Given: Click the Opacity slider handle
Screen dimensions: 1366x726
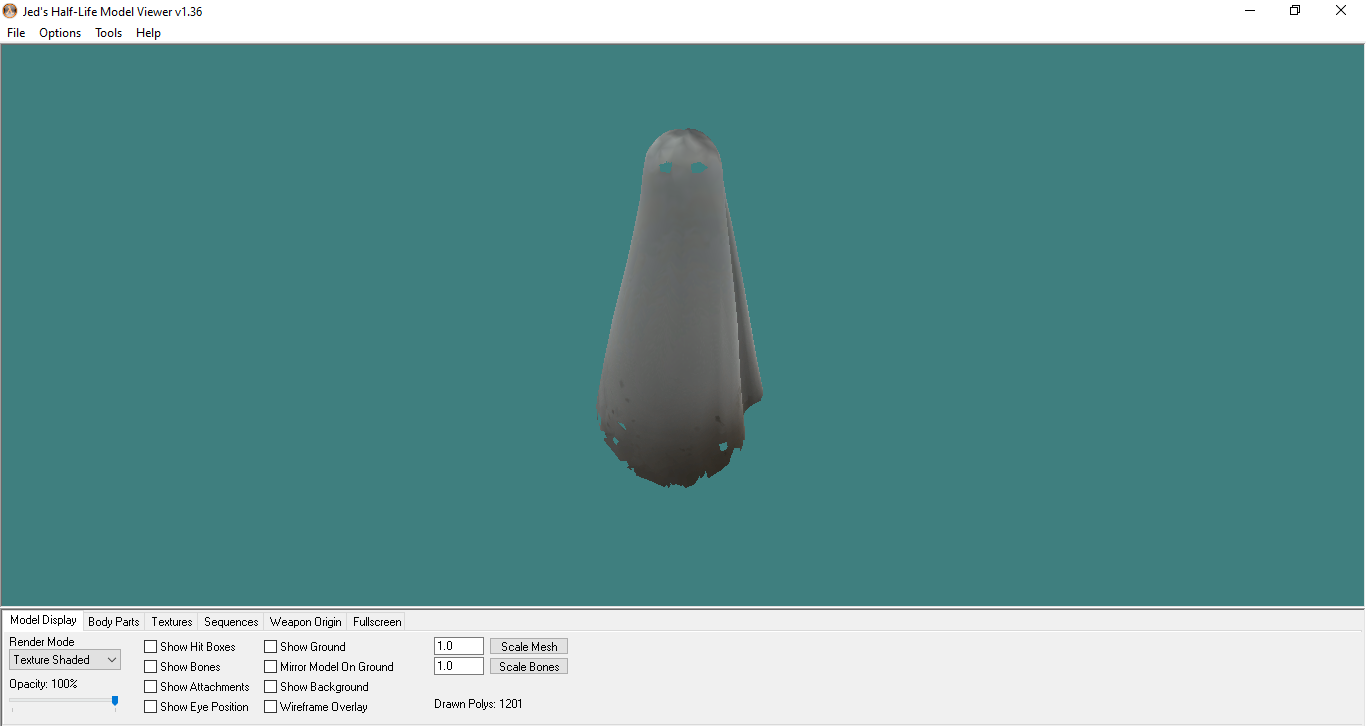Looking at the screenshot, I should pos(115,702).
